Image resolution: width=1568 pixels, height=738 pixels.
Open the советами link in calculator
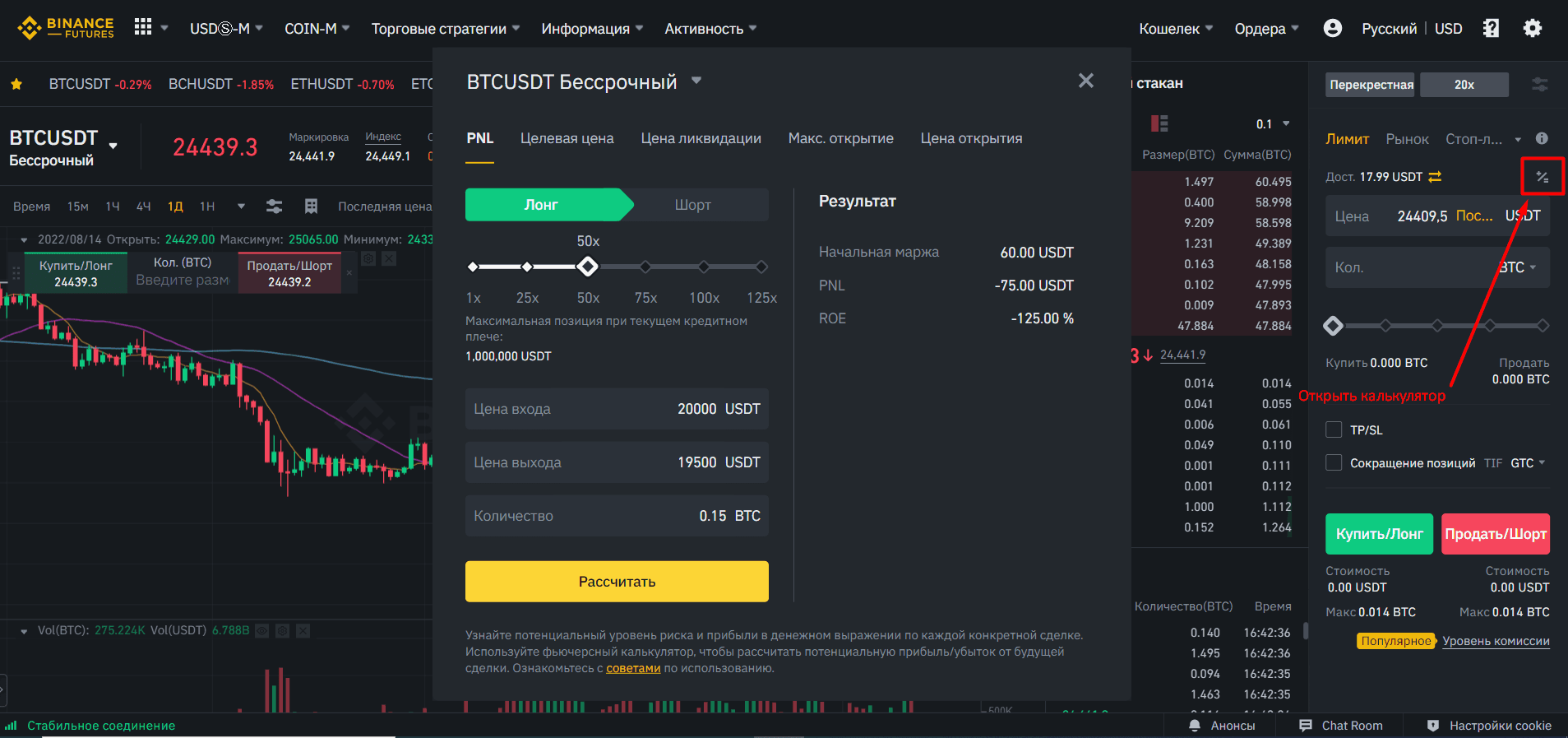click(x=633, y=668)
